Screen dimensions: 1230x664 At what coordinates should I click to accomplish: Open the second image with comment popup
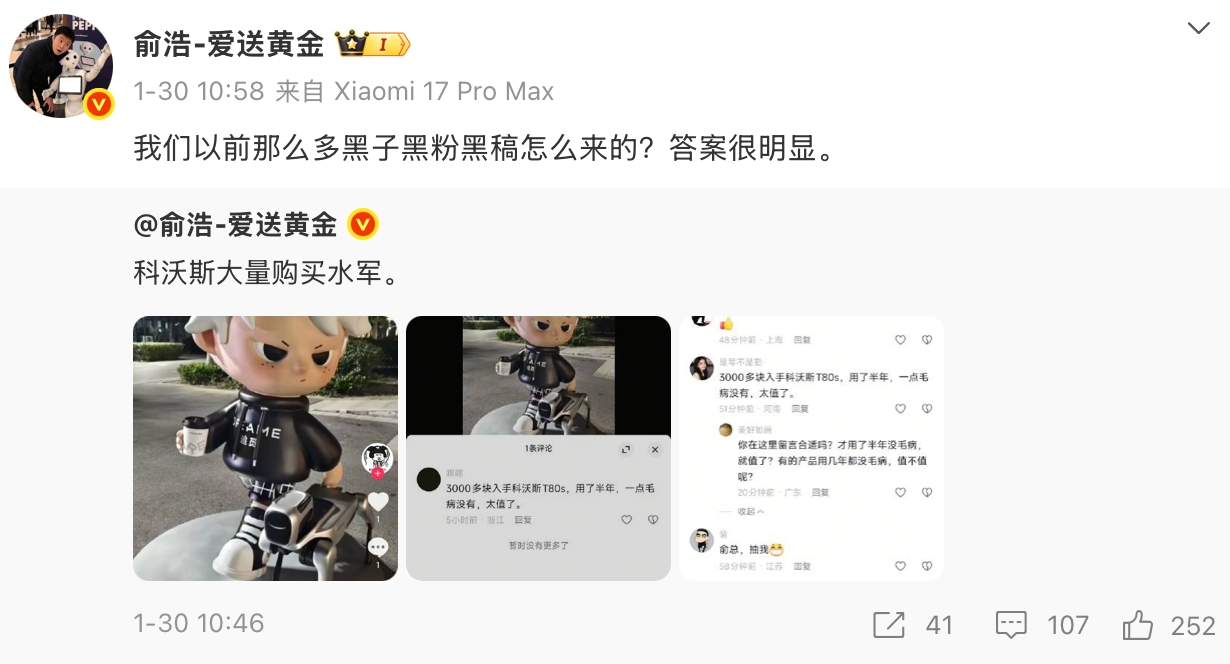pos(538,448)
